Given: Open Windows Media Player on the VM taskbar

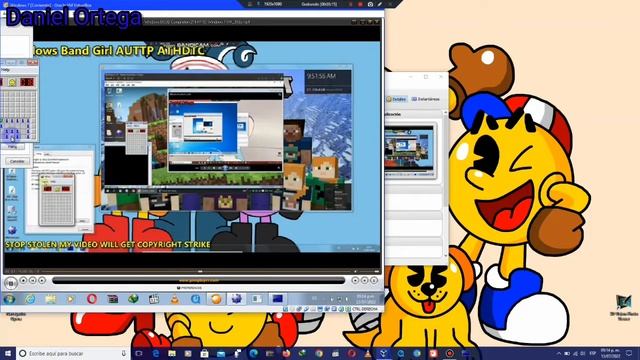Looking at the screenshot, I should coord(71,299).
